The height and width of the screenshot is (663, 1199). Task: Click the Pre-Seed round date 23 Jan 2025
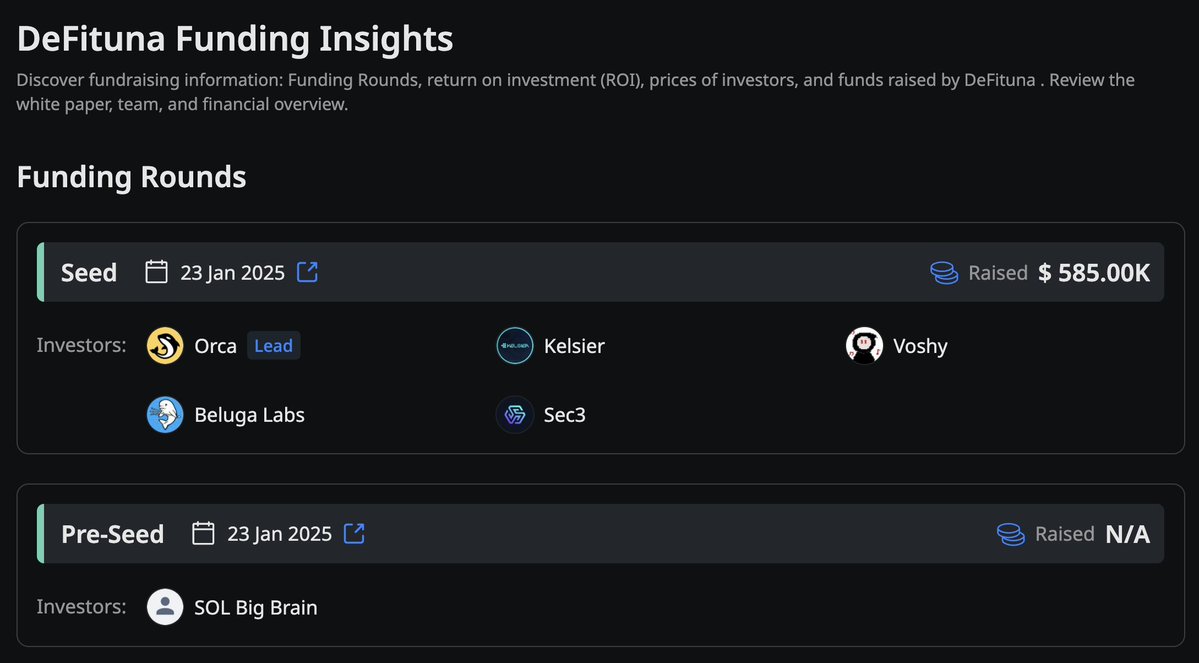[x=279, y=534]
